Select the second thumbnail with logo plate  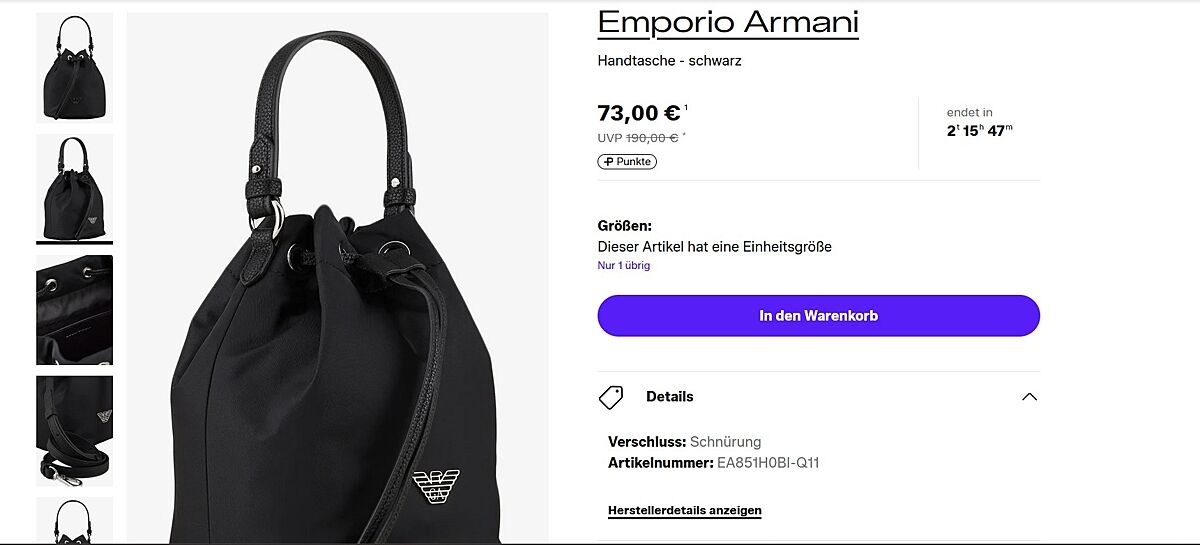[74, 188]
